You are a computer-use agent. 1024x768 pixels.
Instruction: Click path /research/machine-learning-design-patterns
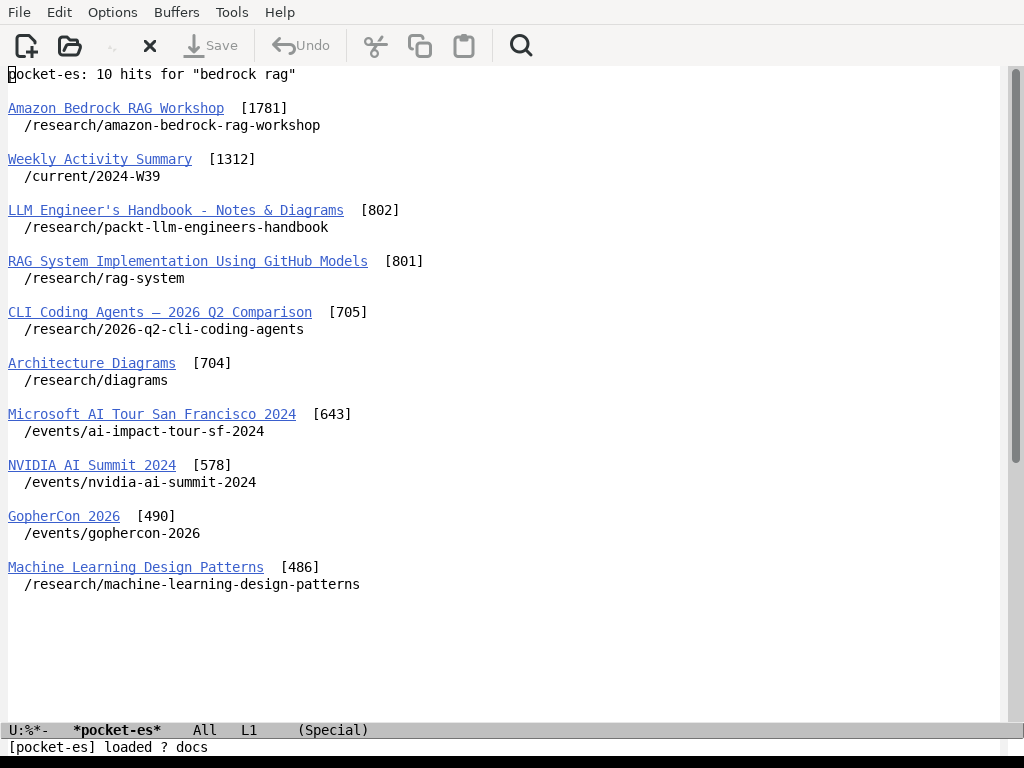[x=192, y=583]
